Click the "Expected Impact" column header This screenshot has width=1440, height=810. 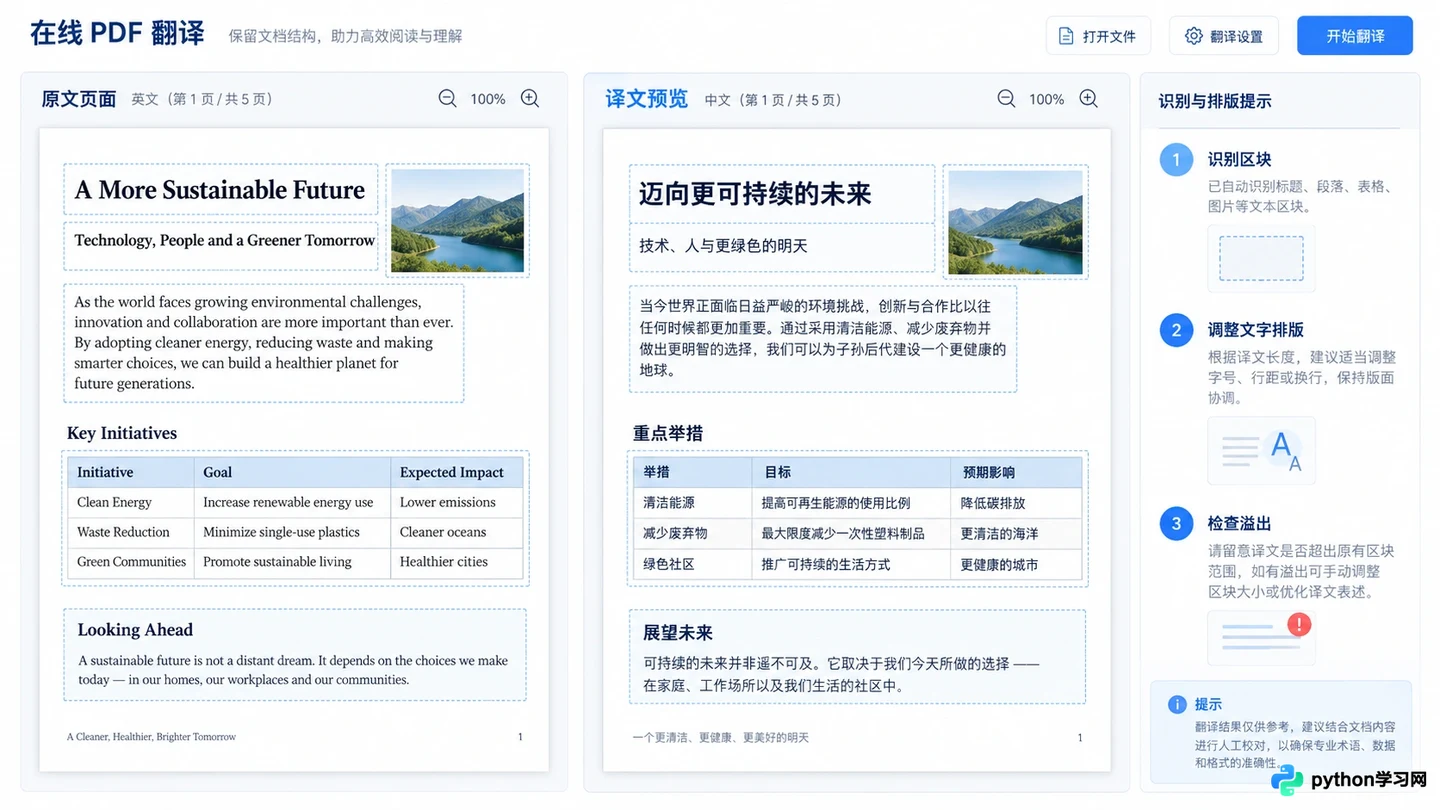click(x=457, y=472)
